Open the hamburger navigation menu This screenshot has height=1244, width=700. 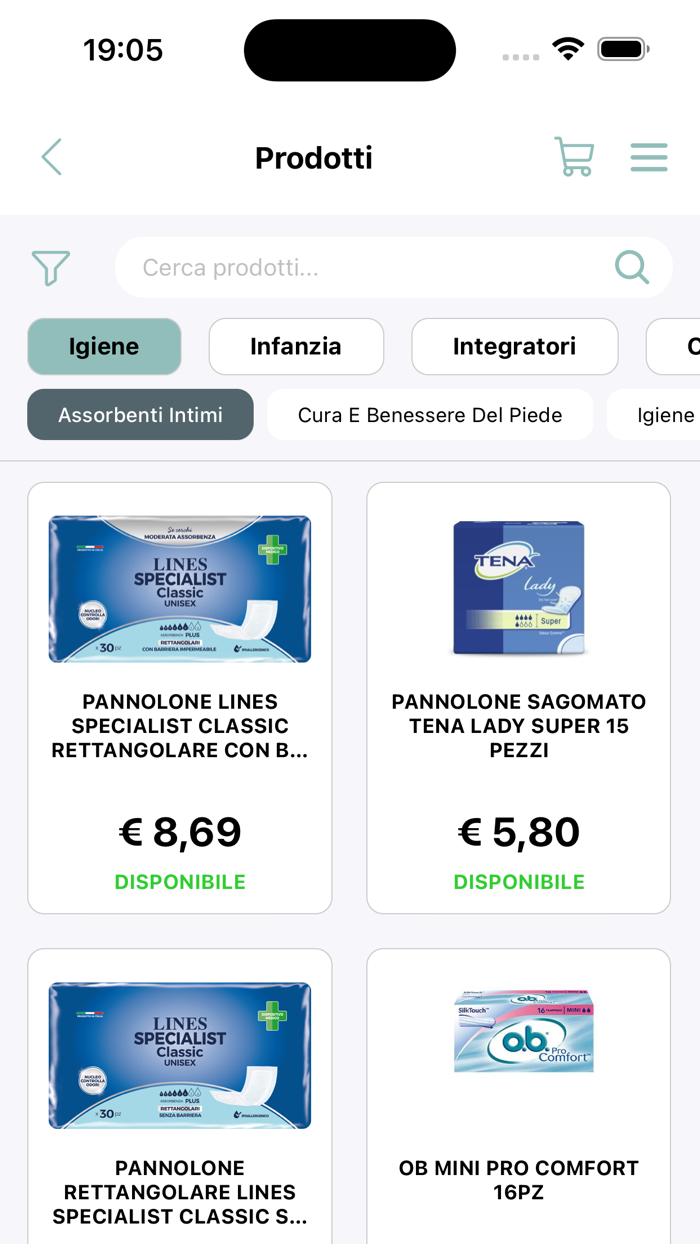tap(649, 157)
